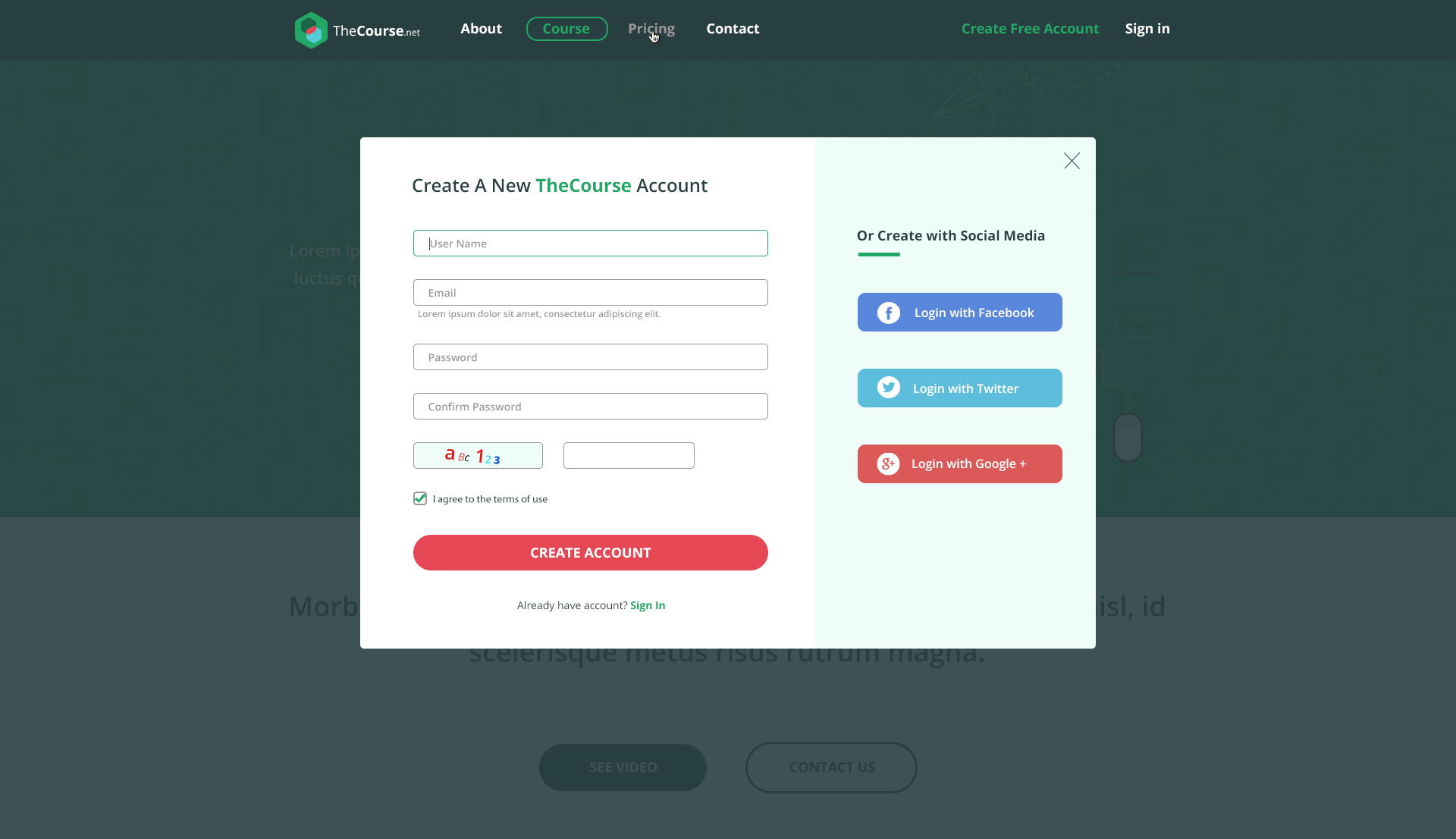The image size is (1456, 839).
Task: Click the Twitter bird icon
Action: [x=889, y=388]
